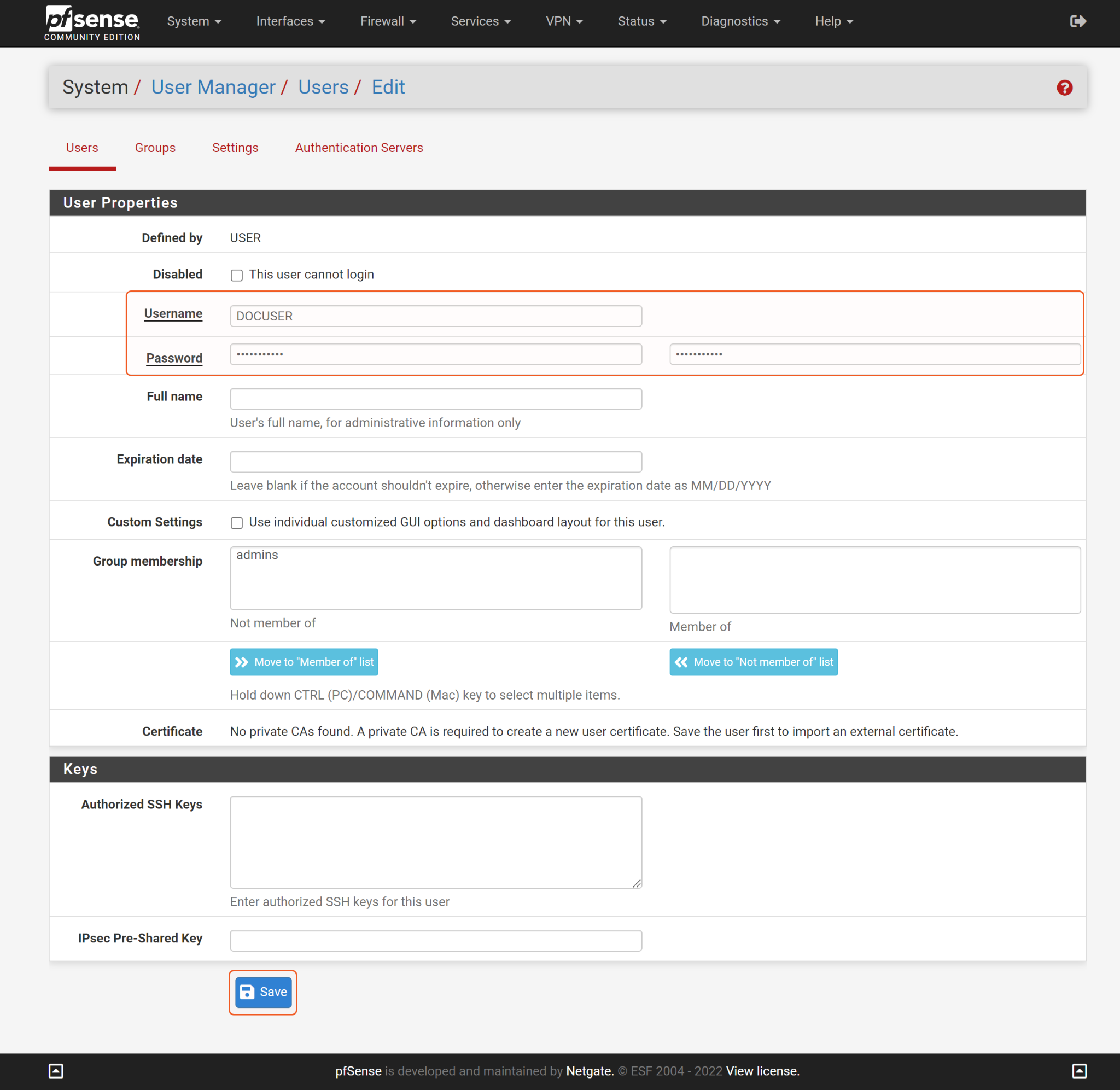This screenshot has height=1090, width=1120.
Task: Open the Firewall dropdown menu
Action: [x=387, y=21]
